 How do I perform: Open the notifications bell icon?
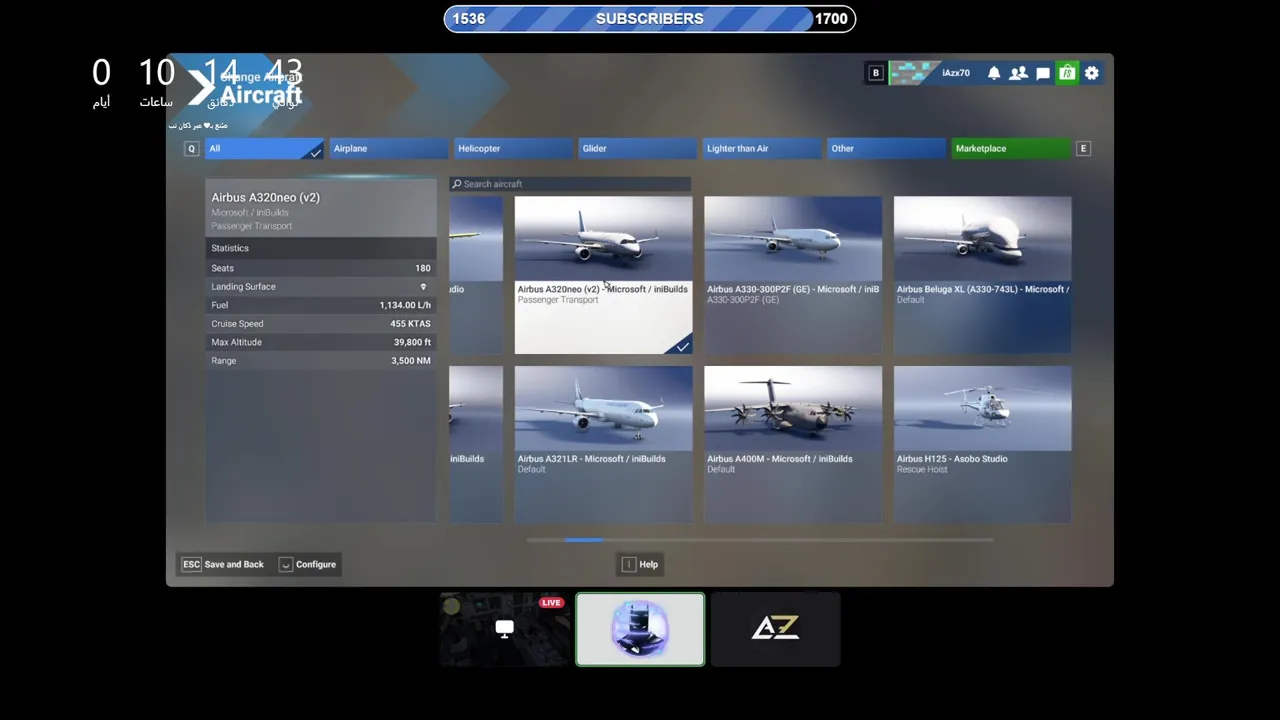point(994,73)
